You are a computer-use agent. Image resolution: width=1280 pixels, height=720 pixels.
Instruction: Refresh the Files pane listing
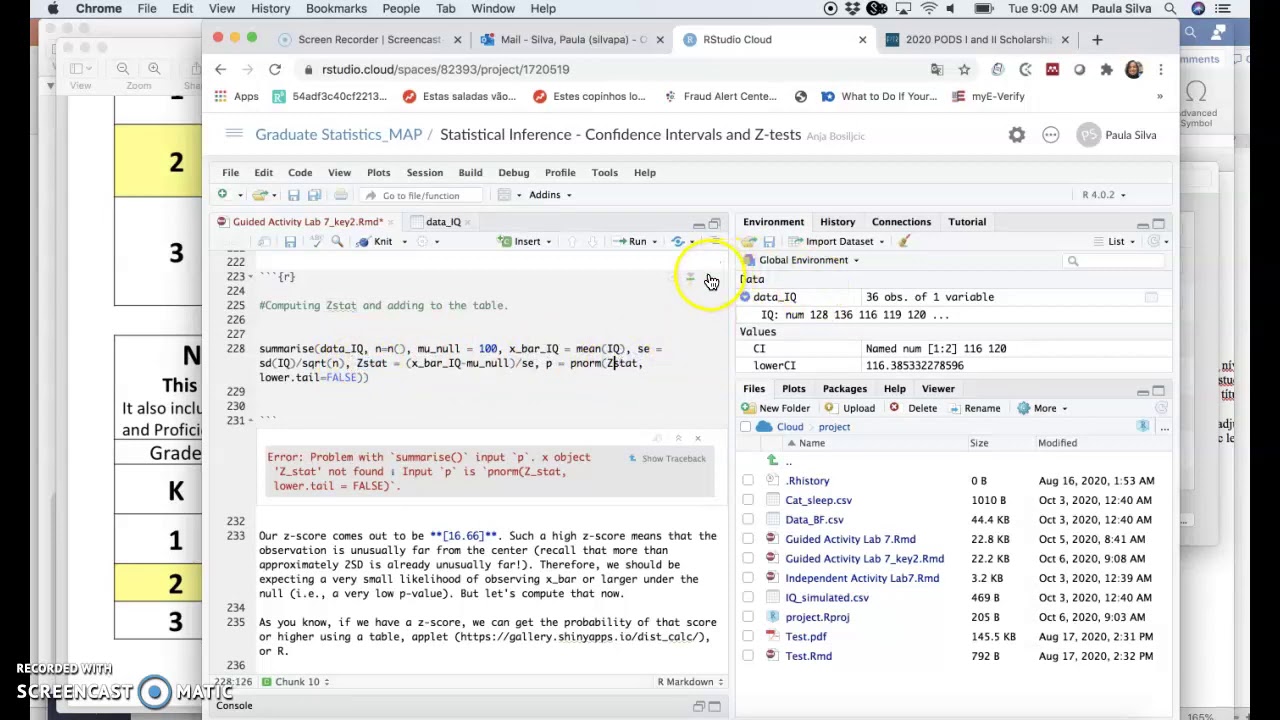(x=1161, y=408)
